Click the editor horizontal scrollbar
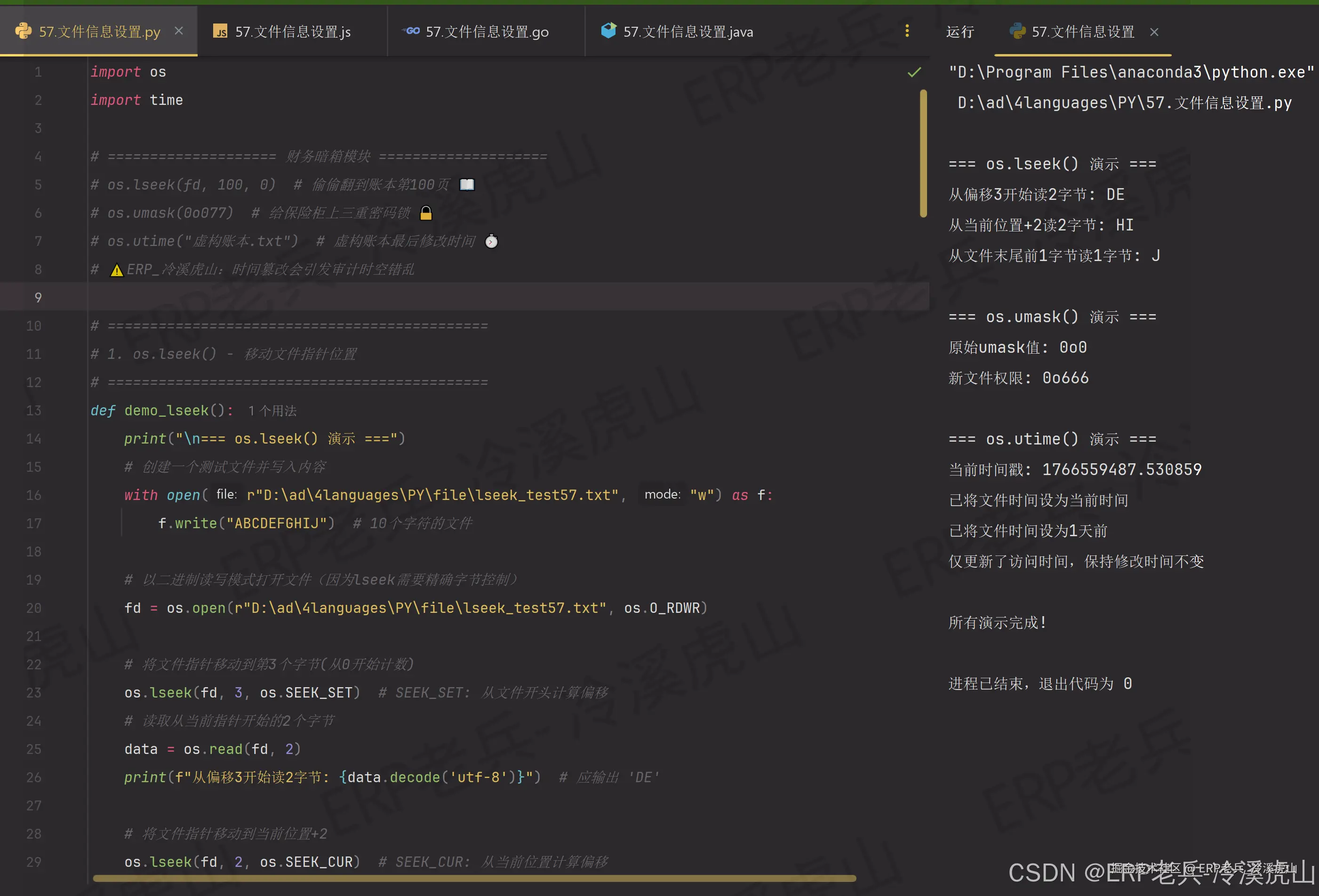This screenshot has width=1319, height=896. click(x=474, y=878)
